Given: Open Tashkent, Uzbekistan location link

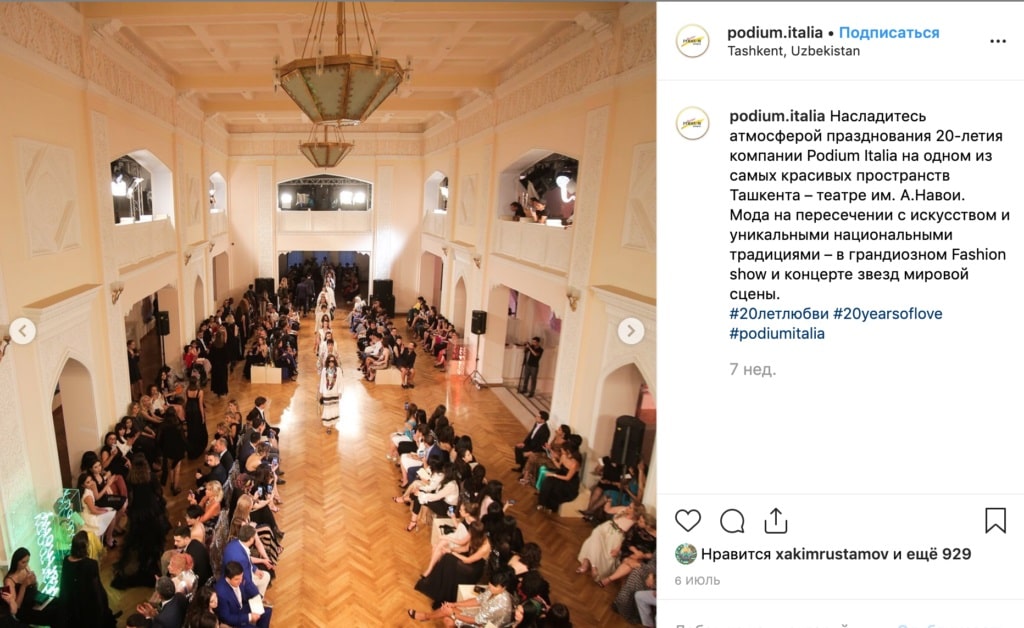Looking at the screenshot, I should [x=793, y=51].
